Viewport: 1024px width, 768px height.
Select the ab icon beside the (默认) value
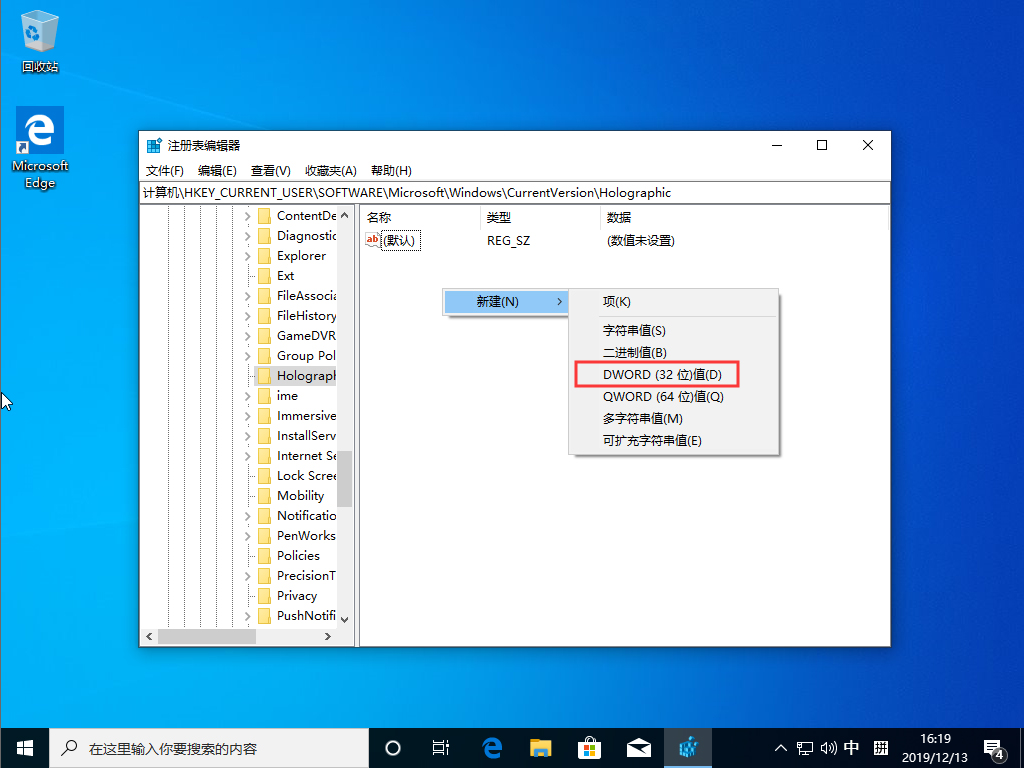(372, 240)
